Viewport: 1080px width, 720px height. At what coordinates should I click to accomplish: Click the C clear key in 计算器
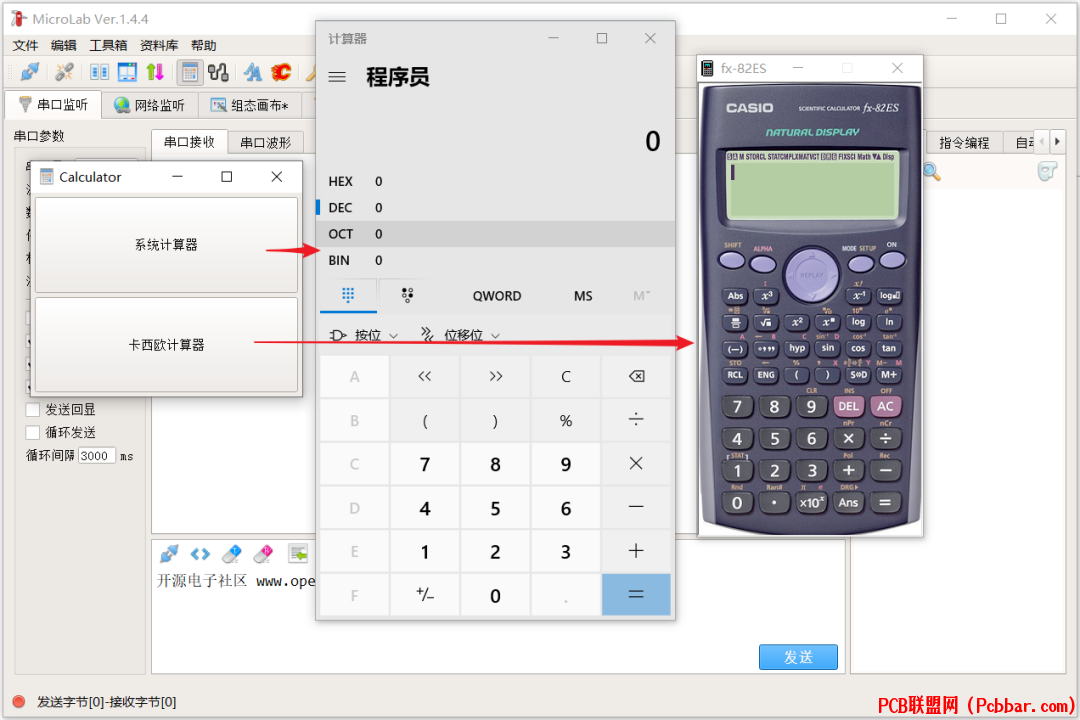coord(565,376)
